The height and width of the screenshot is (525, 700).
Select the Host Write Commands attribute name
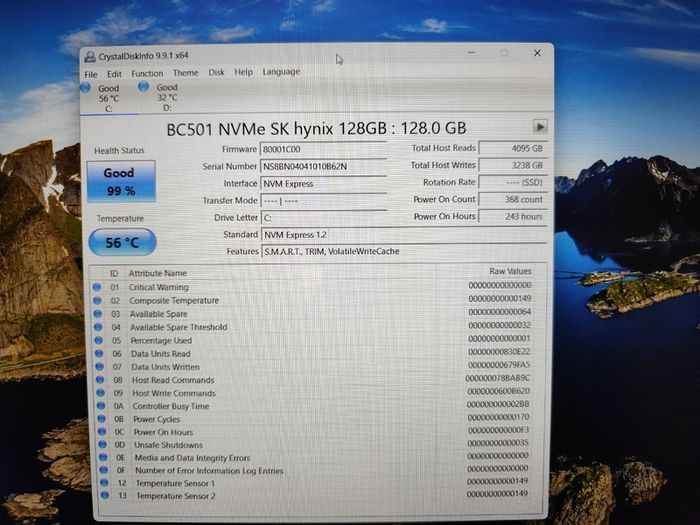tap(174, 393)
